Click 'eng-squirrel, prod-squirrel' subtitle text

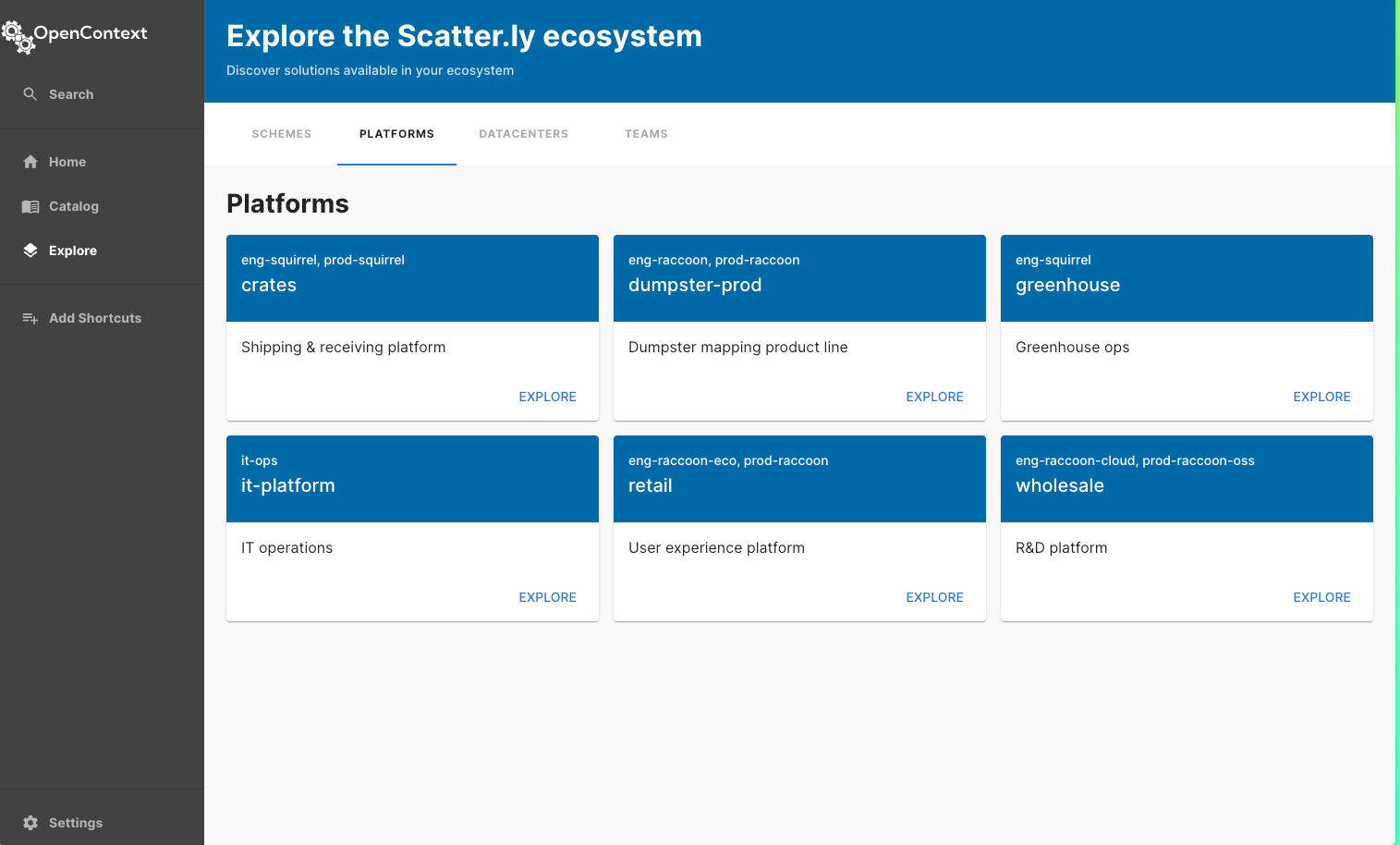coord(323,260)
